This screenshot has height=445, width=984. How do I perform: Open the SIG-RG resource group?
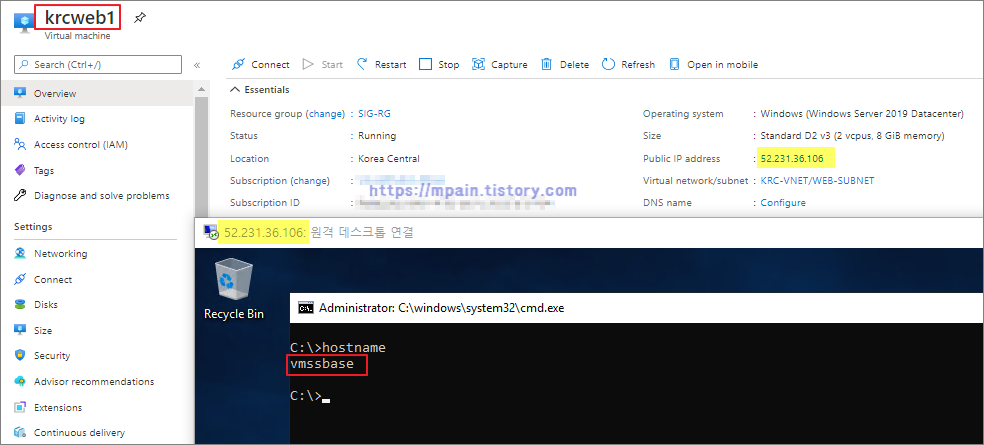pyautogui.click(x=375, y=114)
